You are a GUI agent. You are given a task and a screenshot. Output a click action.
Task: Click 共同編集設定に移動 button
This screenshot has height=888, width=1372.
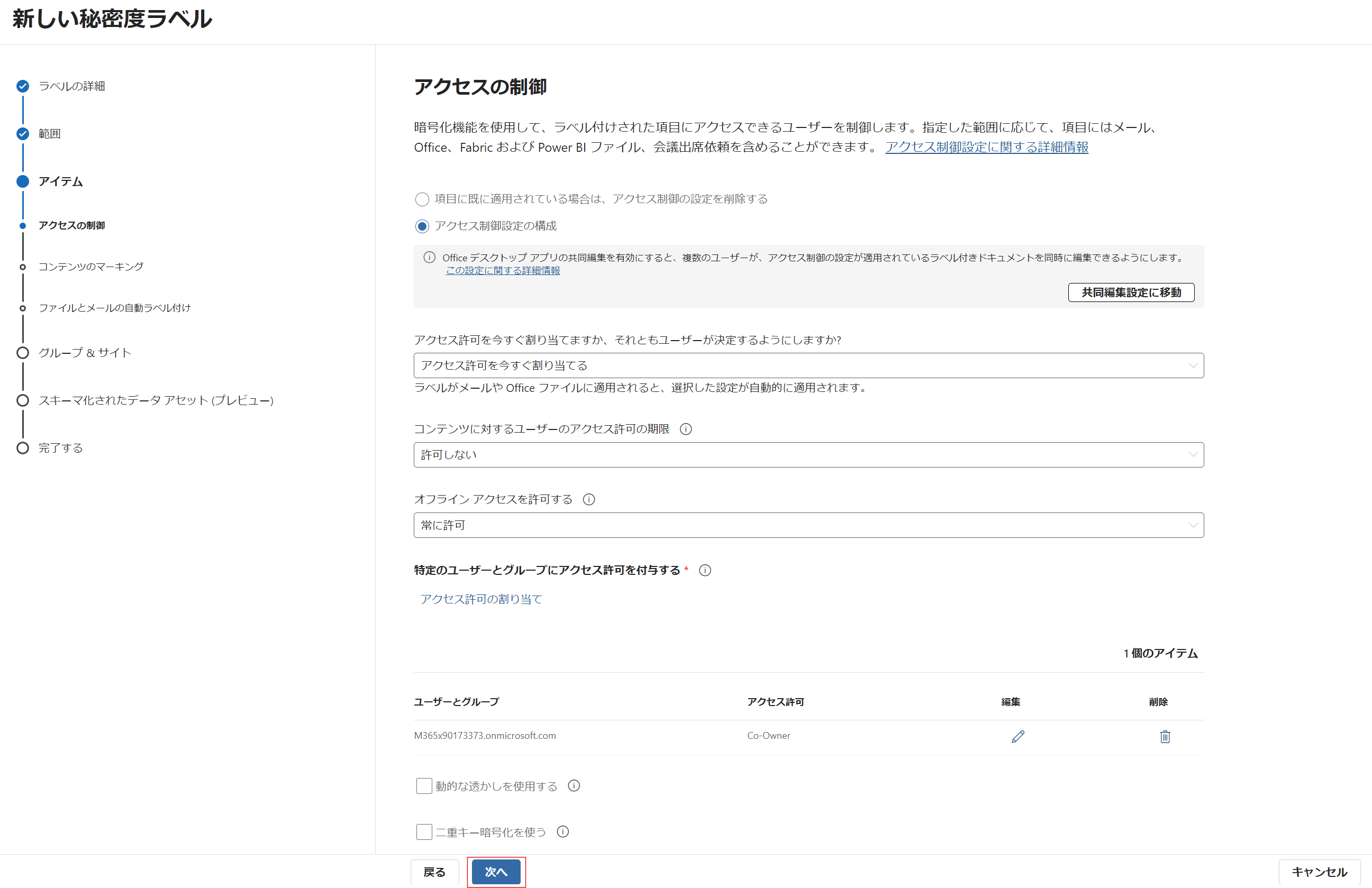1131,292
